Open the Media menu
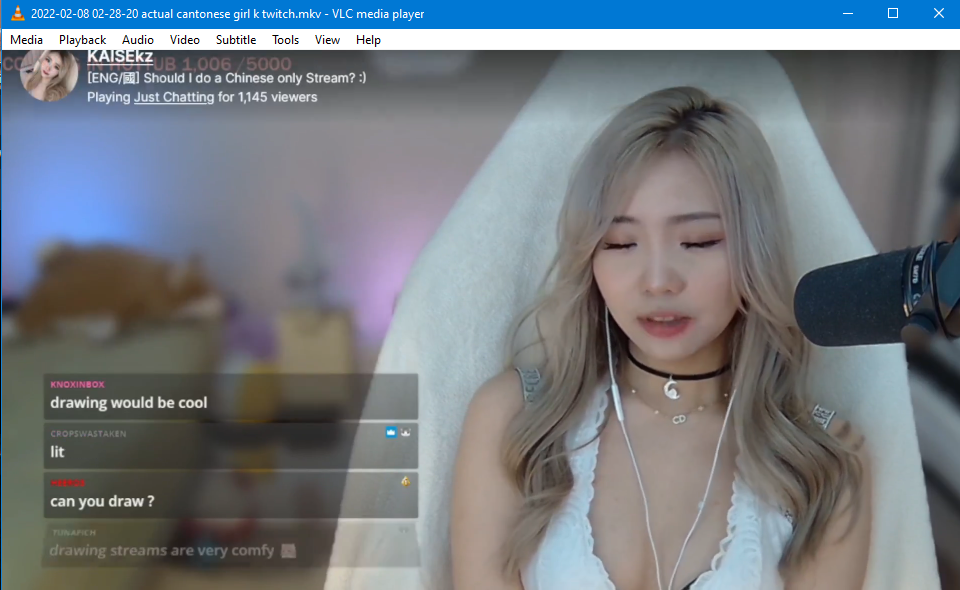 [x=26, y=40]
